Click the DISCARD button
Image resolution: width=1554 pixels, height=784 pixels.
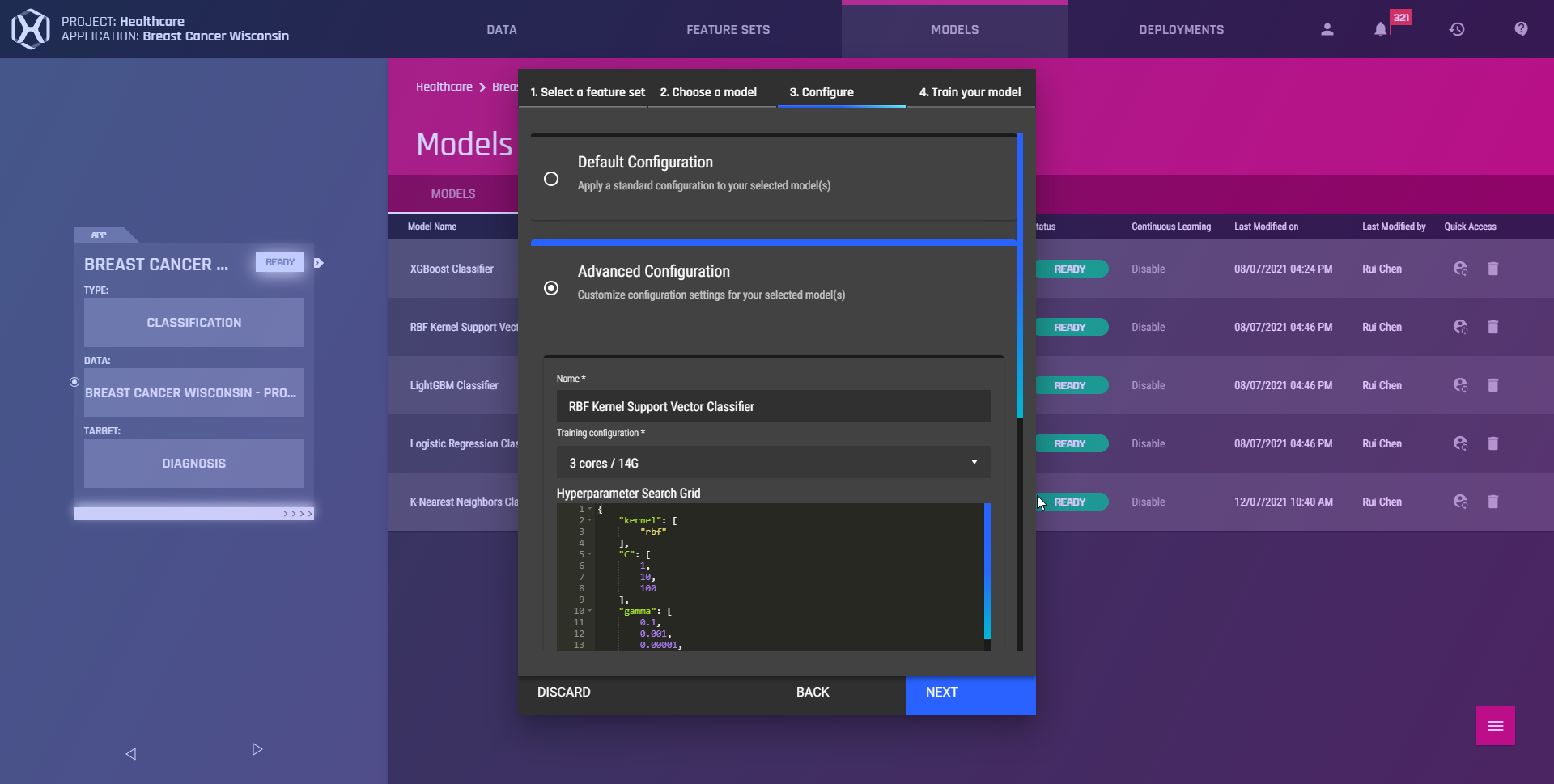(x=564, y=693)
